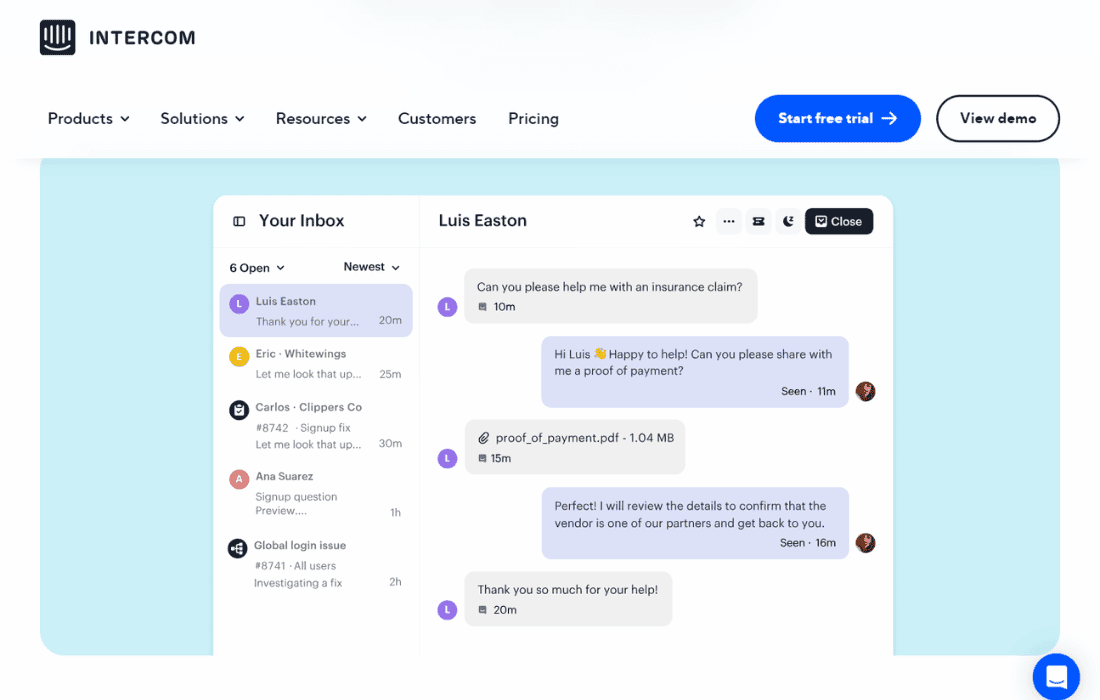
Task: Click the View demo button
Action: (998, 119)
